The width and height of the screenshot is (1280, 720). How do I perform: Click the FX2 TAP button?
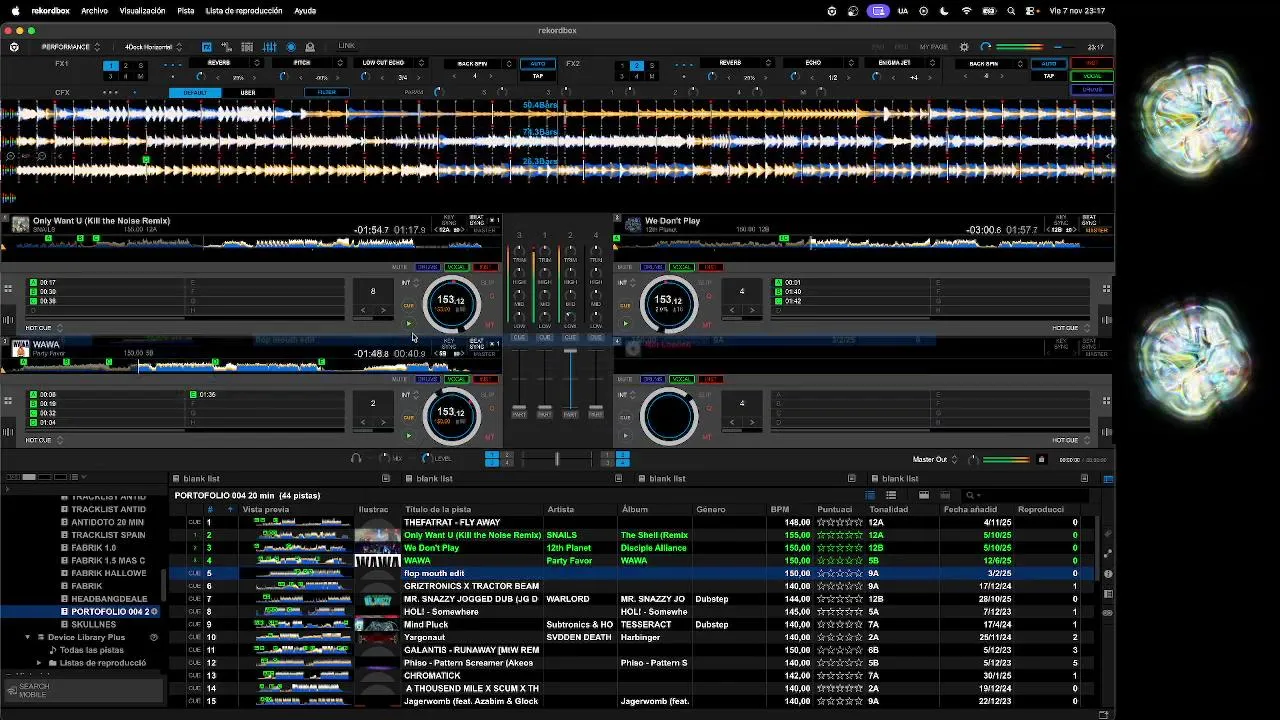coord(1049,76)
